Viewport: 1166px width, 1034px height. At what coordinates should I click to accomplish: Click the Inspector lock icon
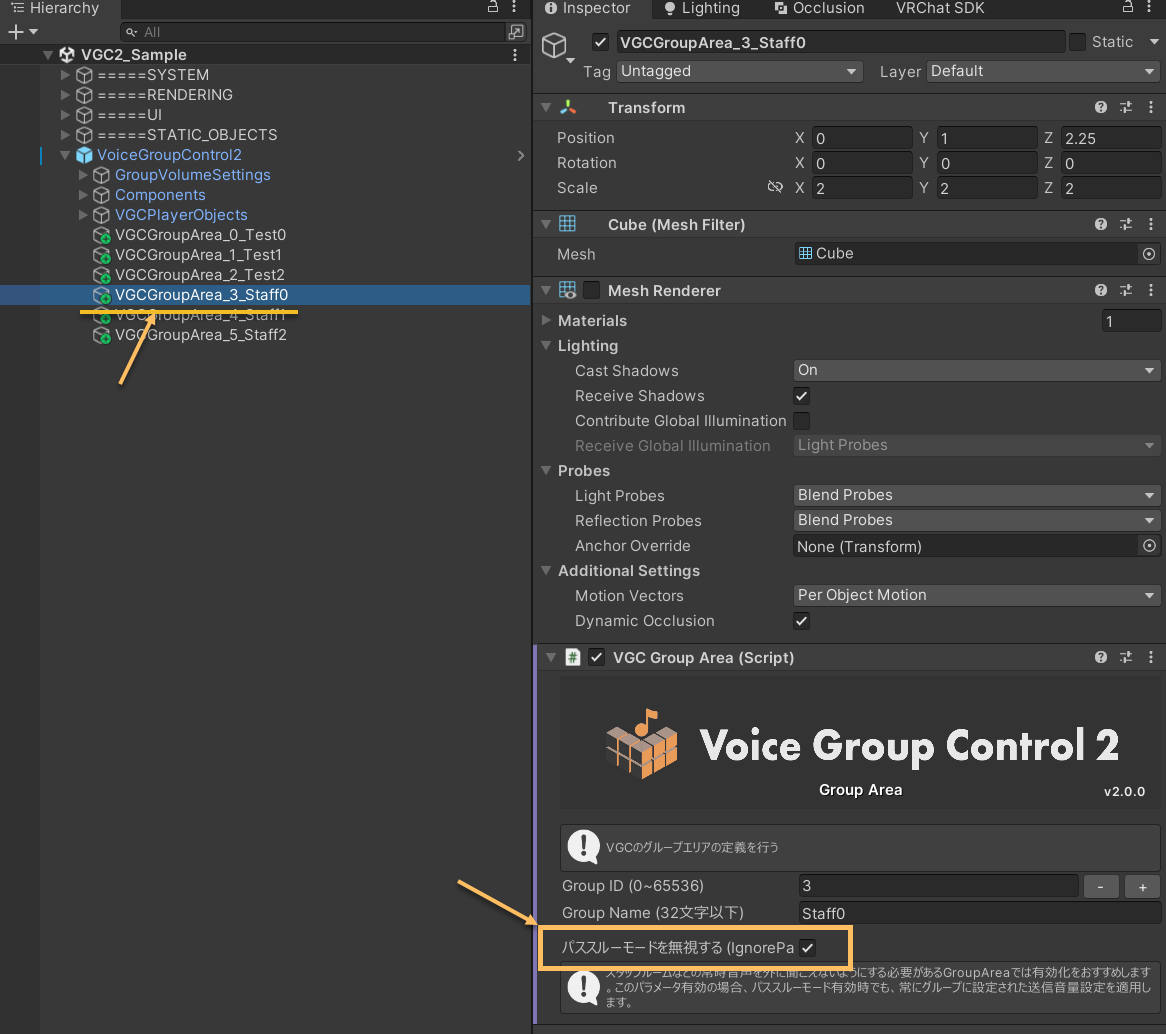[x=1127, y=7]
